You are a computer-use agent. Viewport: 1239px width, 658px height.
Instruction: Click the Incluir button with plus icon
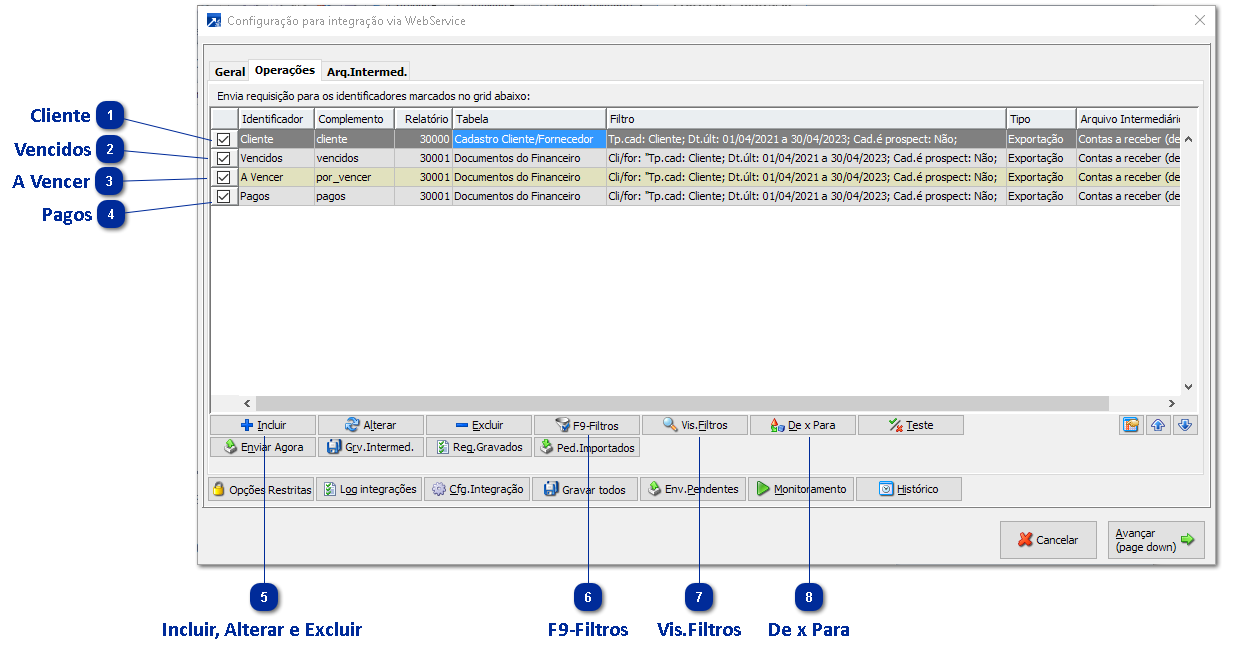click(263, 425)
